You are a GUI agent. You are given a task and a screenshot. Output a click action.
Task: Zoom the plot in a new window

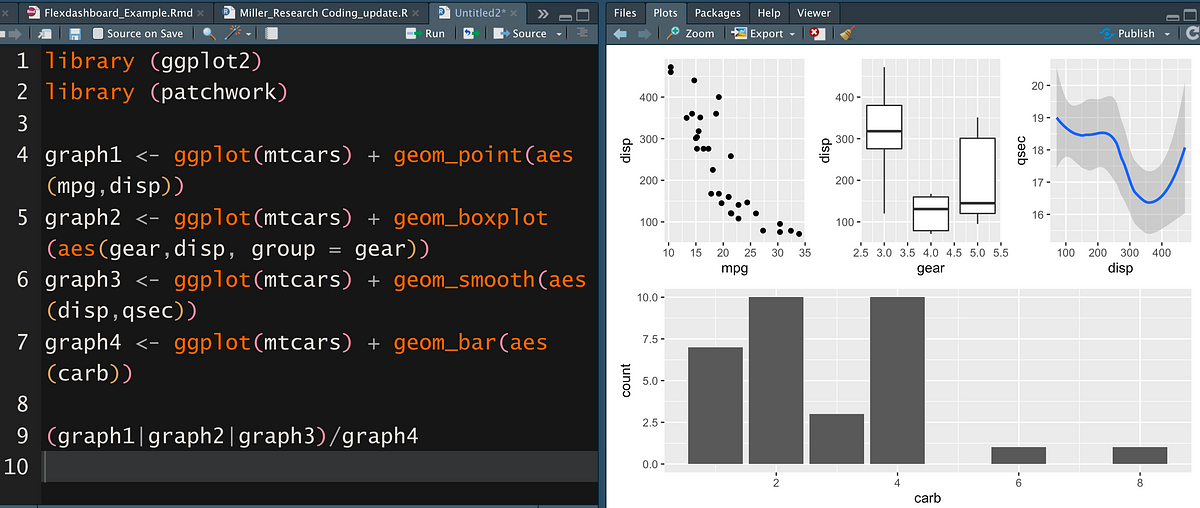point(691,33)
